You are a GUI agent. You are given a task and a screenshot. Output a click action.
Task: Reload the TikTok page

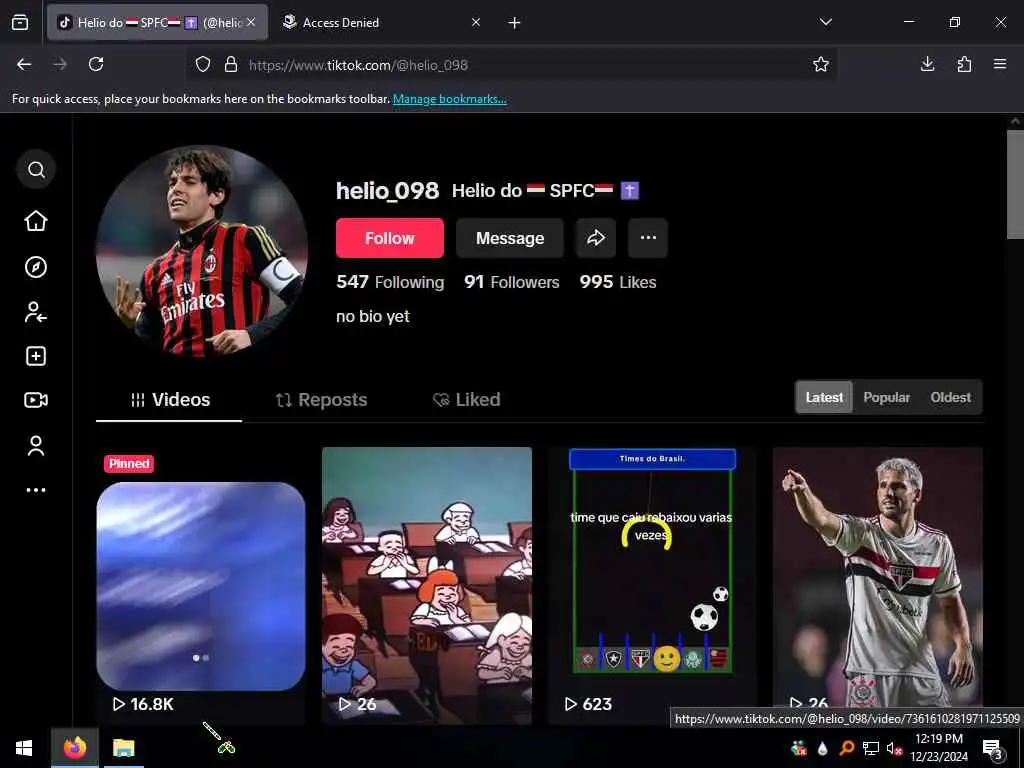pyautogui.click(x=96, y=64)
